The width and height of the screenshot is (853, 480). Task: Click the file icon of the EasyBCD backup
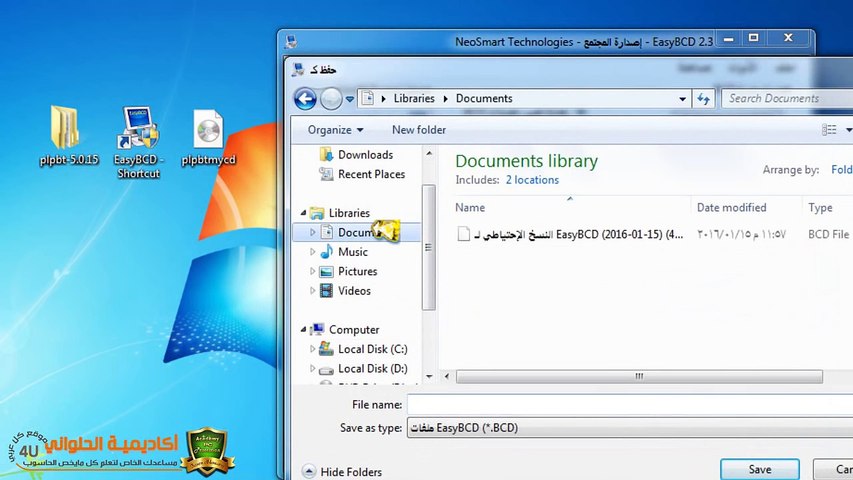pyautogui.click(x=463, y=234)
